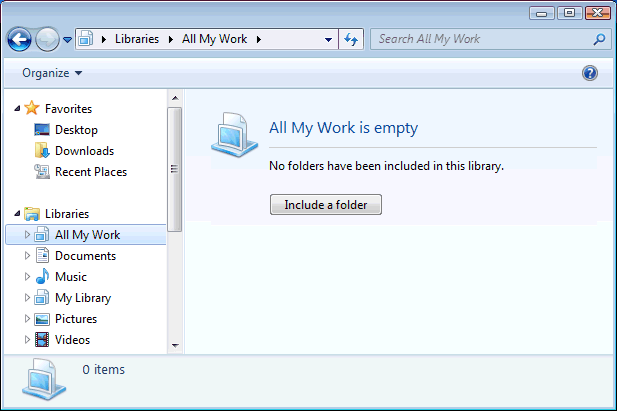Select Favorites heading in navigation pane
Screen dimensions: 617x411
(68, 109)
